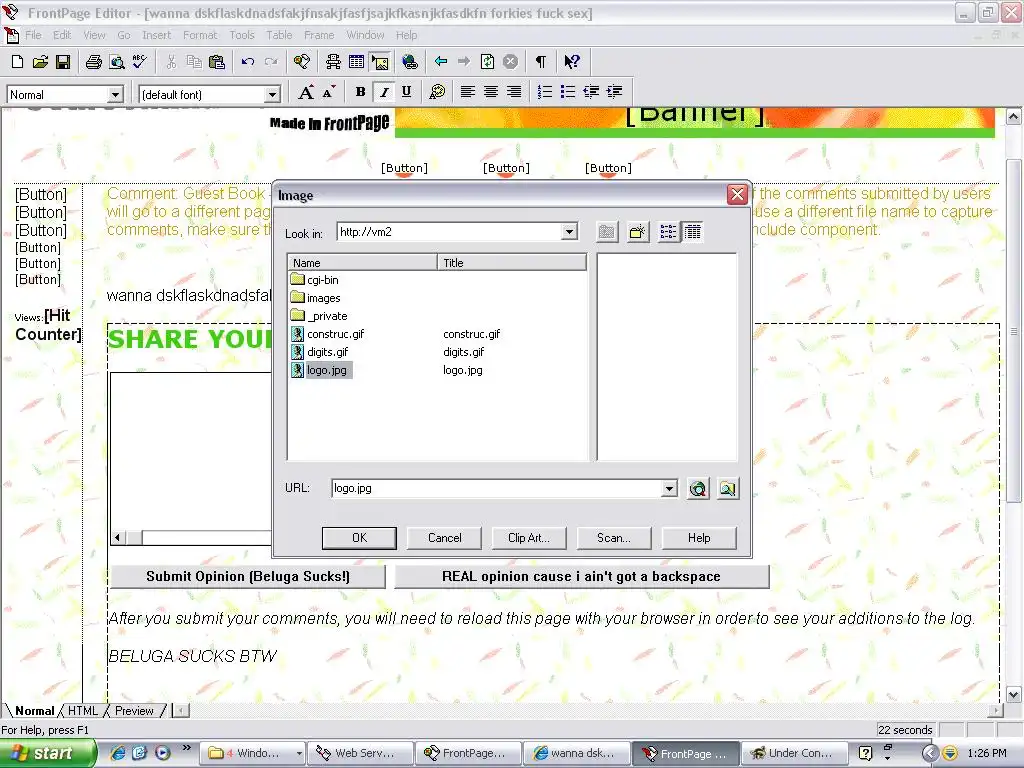This screenshot has height=768, width=1024.
Task: Expand the Look in http://vm2 dropdown
Action: (569, 232)
